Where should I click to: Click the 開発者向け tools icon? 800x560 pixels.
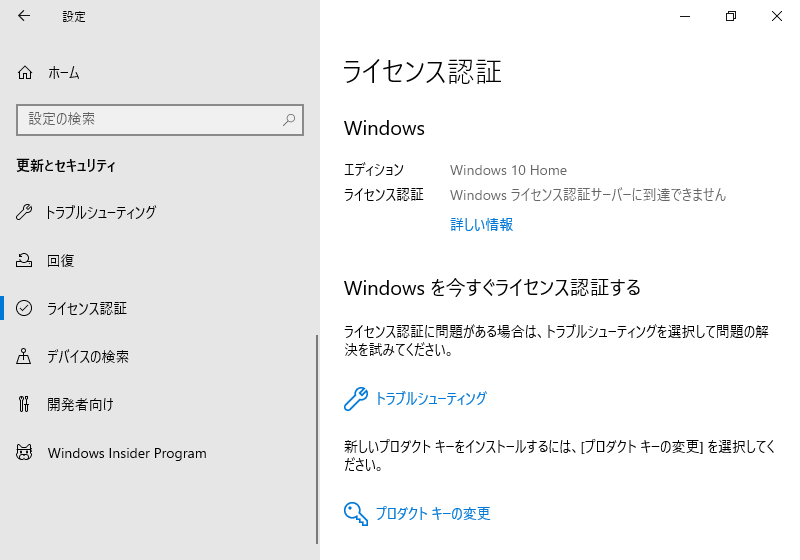[24, 404]
